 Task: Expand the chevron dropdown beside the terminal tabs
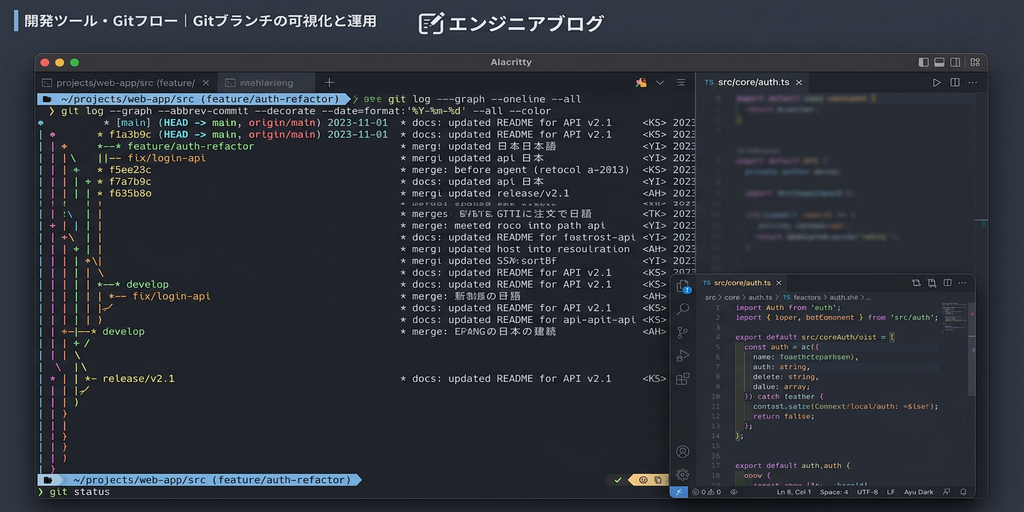pos(660,82)
